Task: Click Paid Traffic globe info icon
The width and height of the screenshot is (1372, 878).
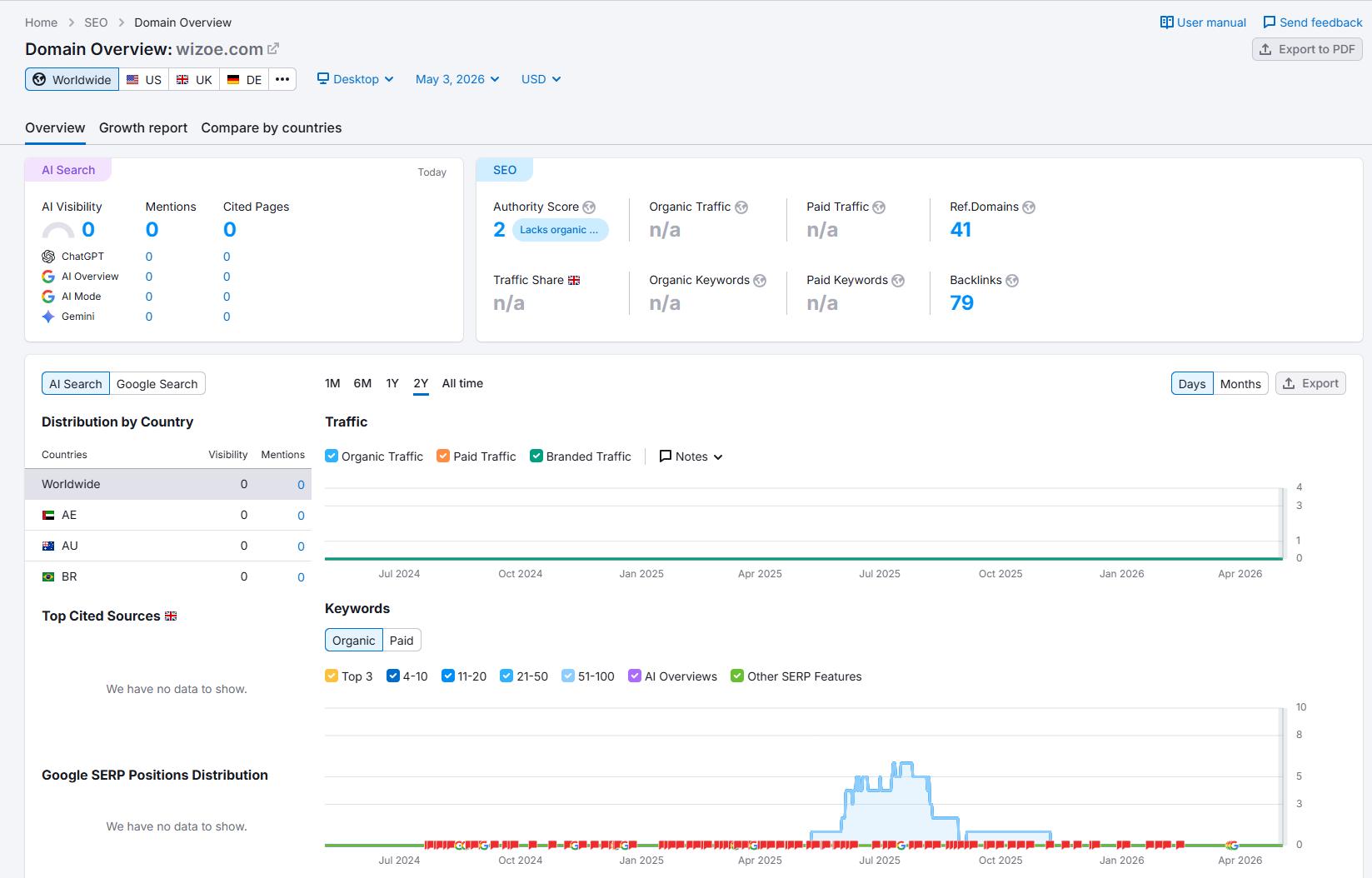Action: click(879, 207)
